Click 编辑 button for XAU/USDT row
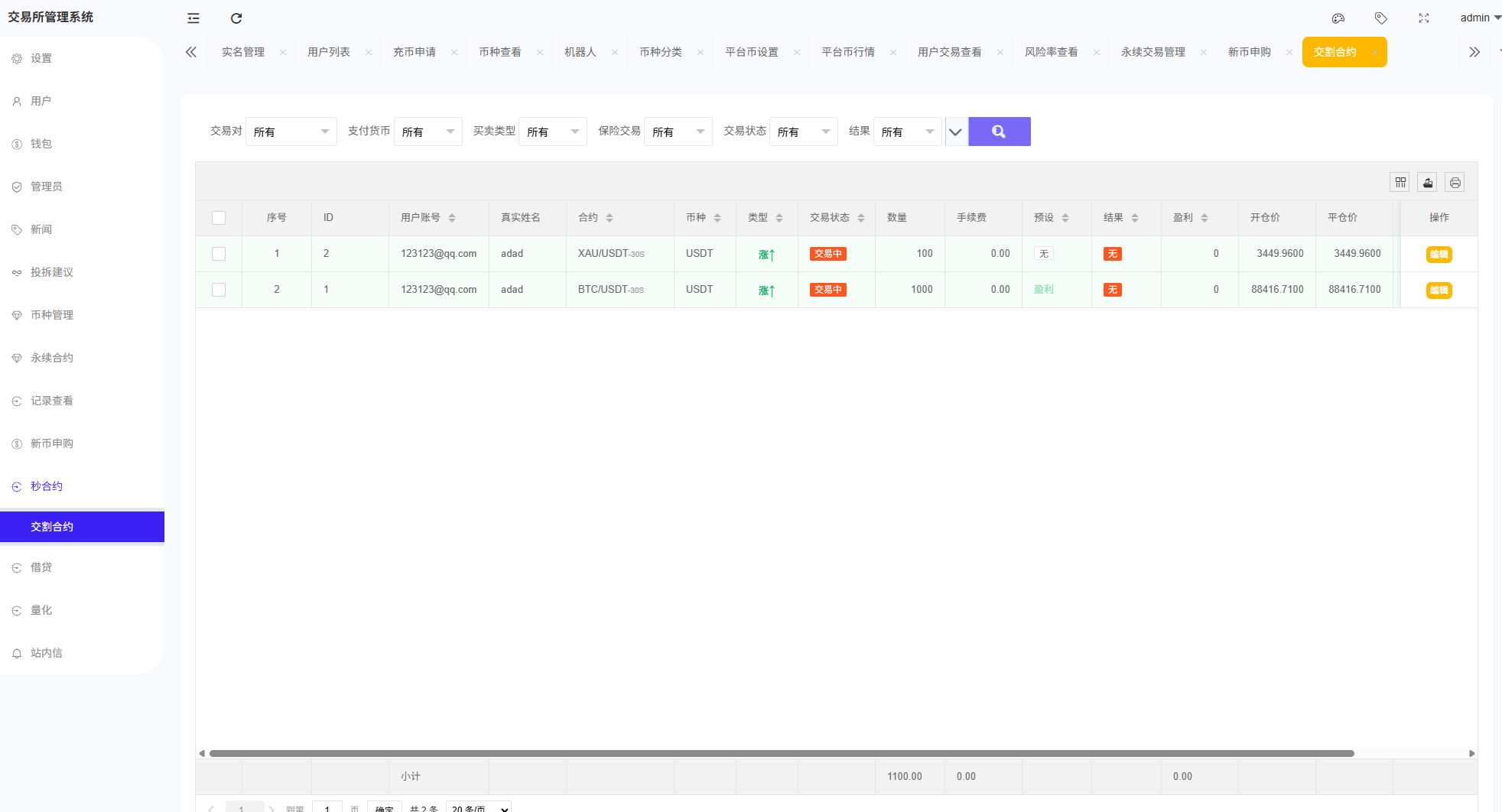The height and width of the screenshot is (812, 1502). click(x=1439, y=255)
